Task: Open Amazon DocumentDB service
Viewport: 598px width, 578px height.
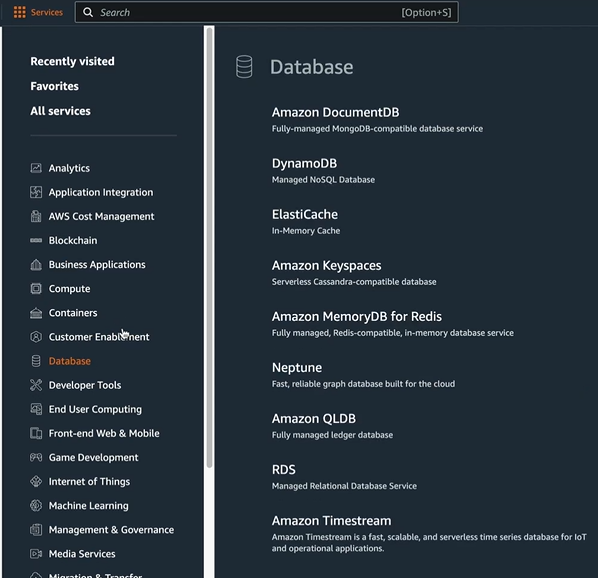Action: click(336, 112)
